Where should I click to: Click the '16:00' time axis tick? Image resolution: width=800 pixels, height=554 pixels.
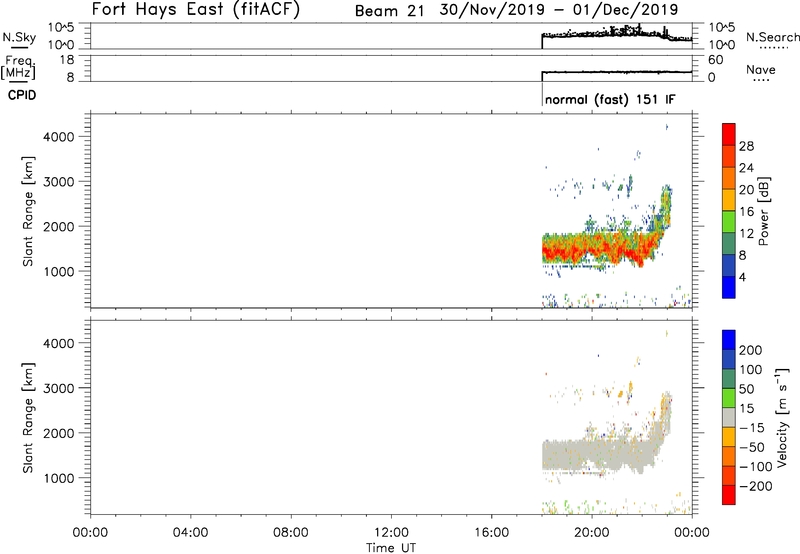click(491, 533)
